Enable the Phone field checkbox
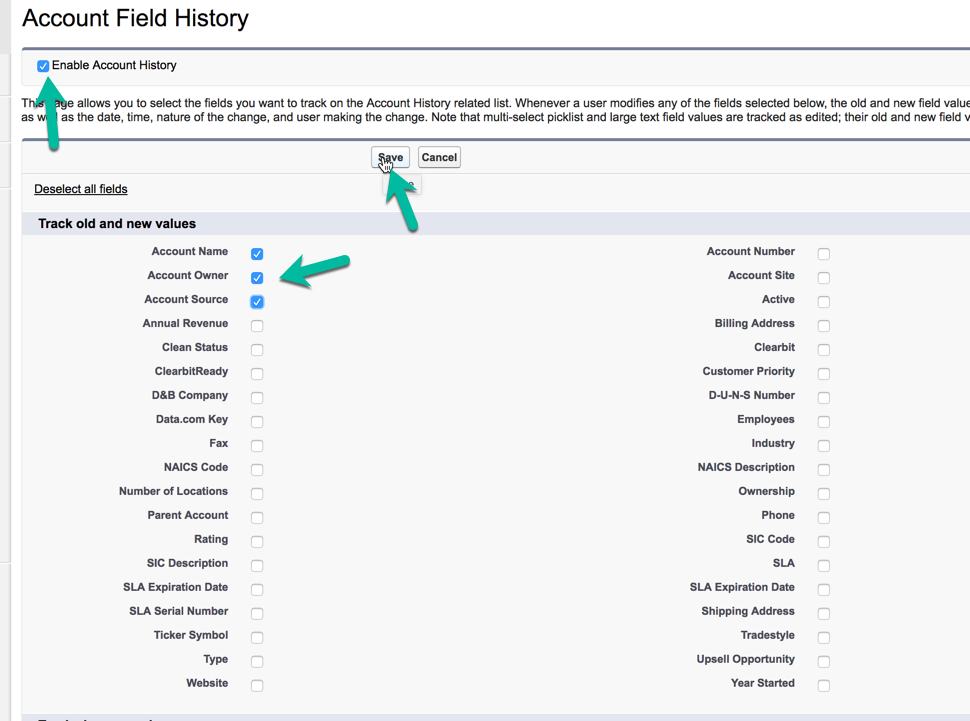Screen dimensions: 970x721 [x=824, y=518]
